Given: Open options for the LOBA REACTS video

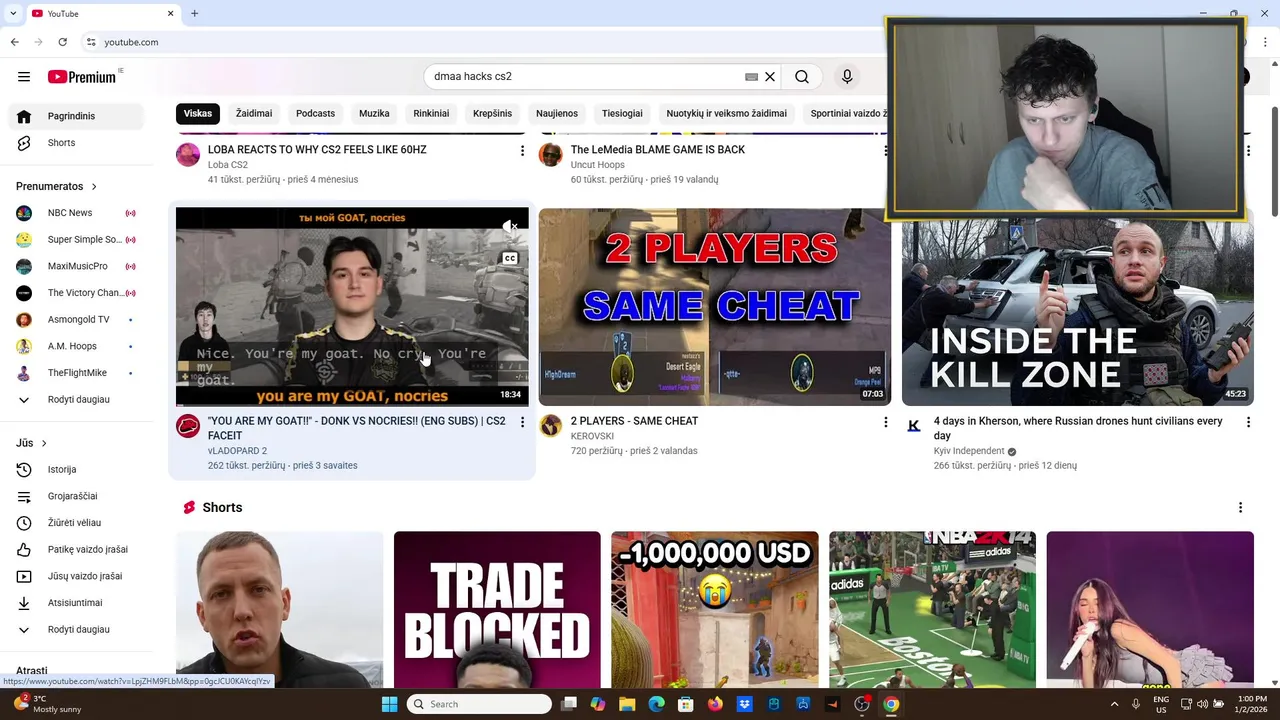Looking at the screenshot, I should pos(522,151).
